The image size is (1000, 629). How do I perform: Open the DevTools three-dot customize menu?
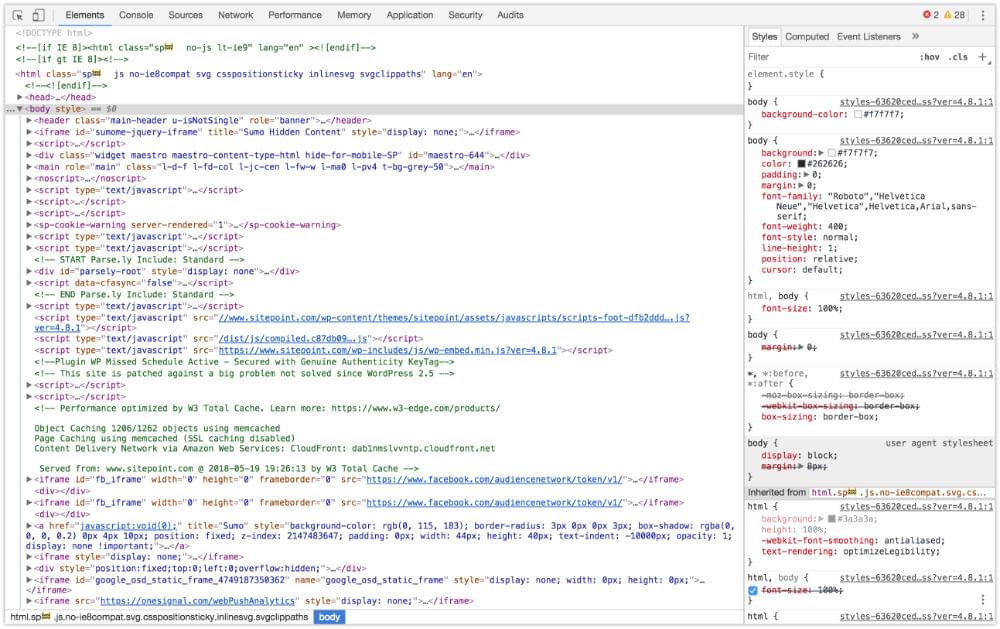[981, 15]
